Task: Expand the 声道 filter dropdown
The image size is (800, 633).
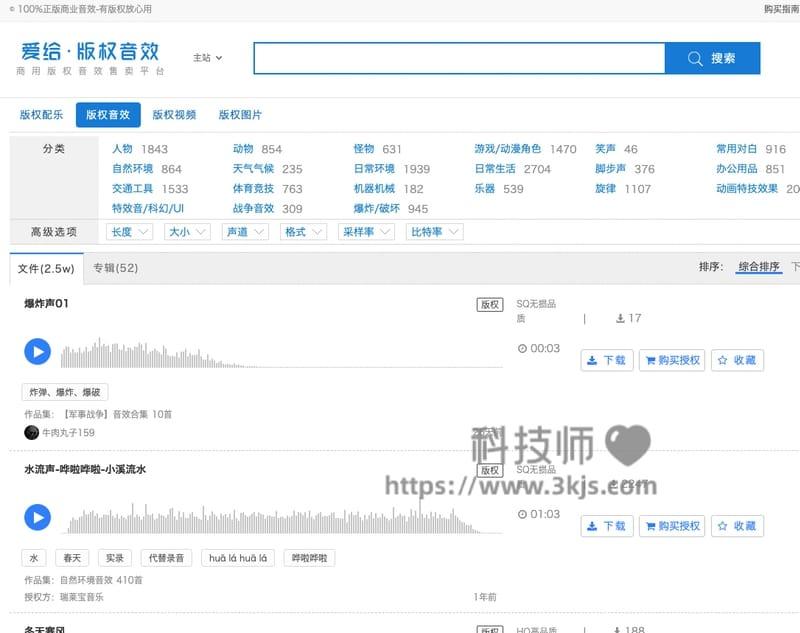Action: click(245, 232)
